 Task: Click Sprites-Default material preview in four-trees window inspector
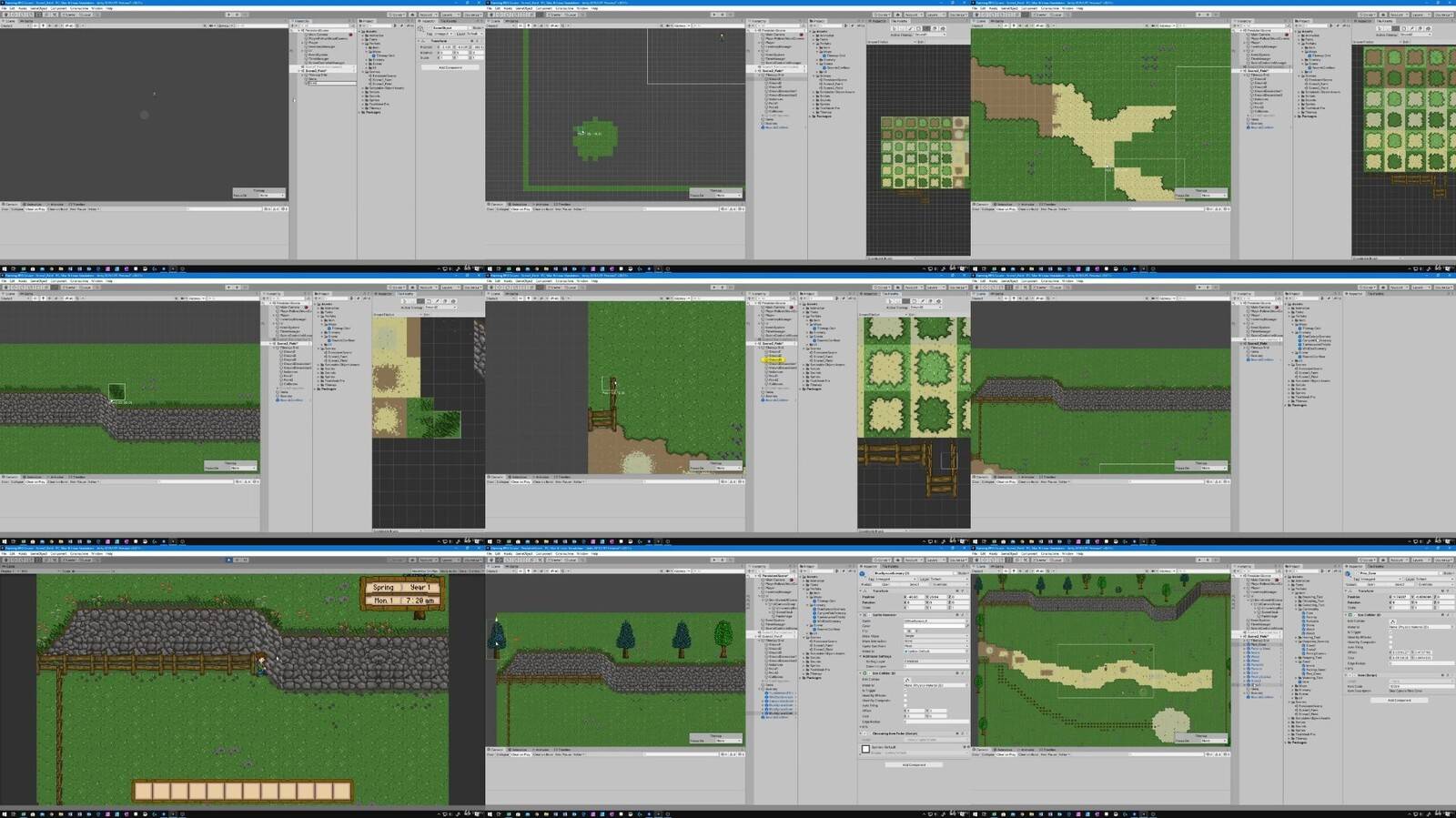pos(865,749)
